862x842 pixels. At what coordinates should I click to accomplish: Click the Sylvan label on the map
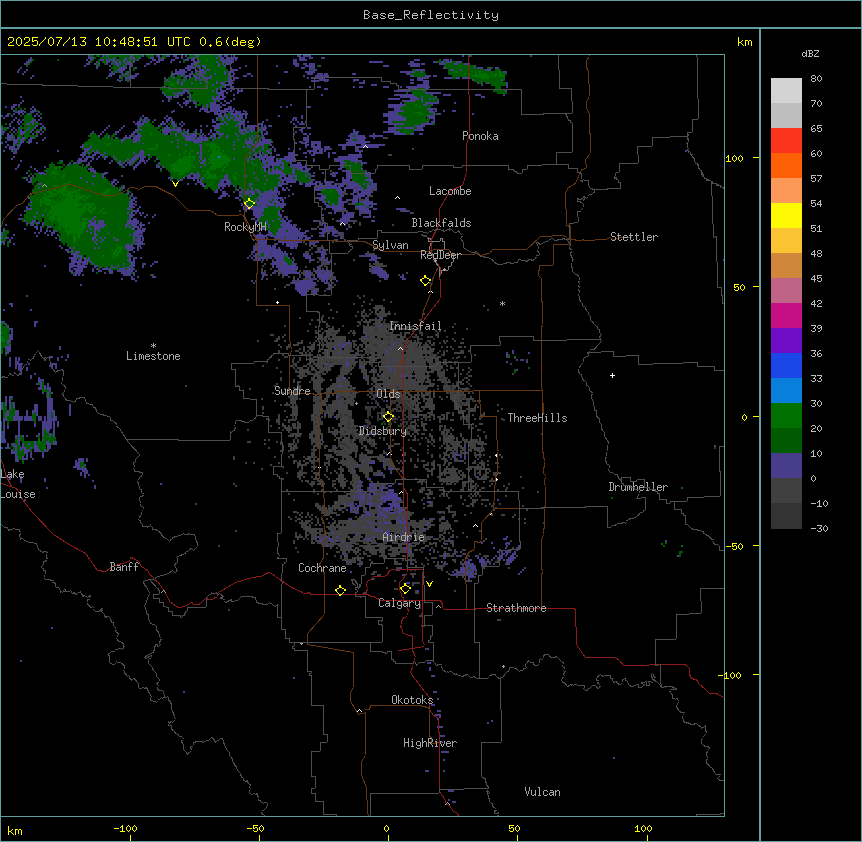click(390, 245)
